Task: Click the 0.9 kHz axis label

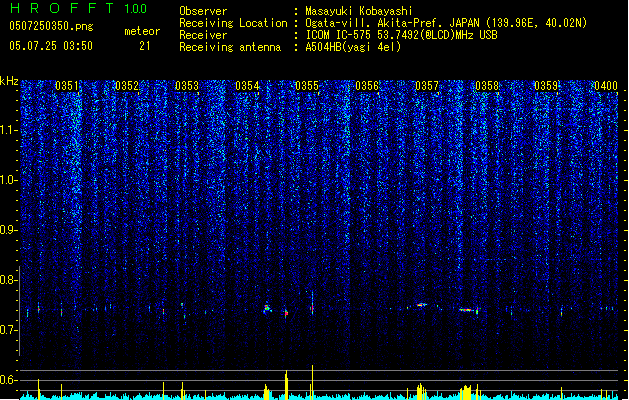Action: [9, 230]
